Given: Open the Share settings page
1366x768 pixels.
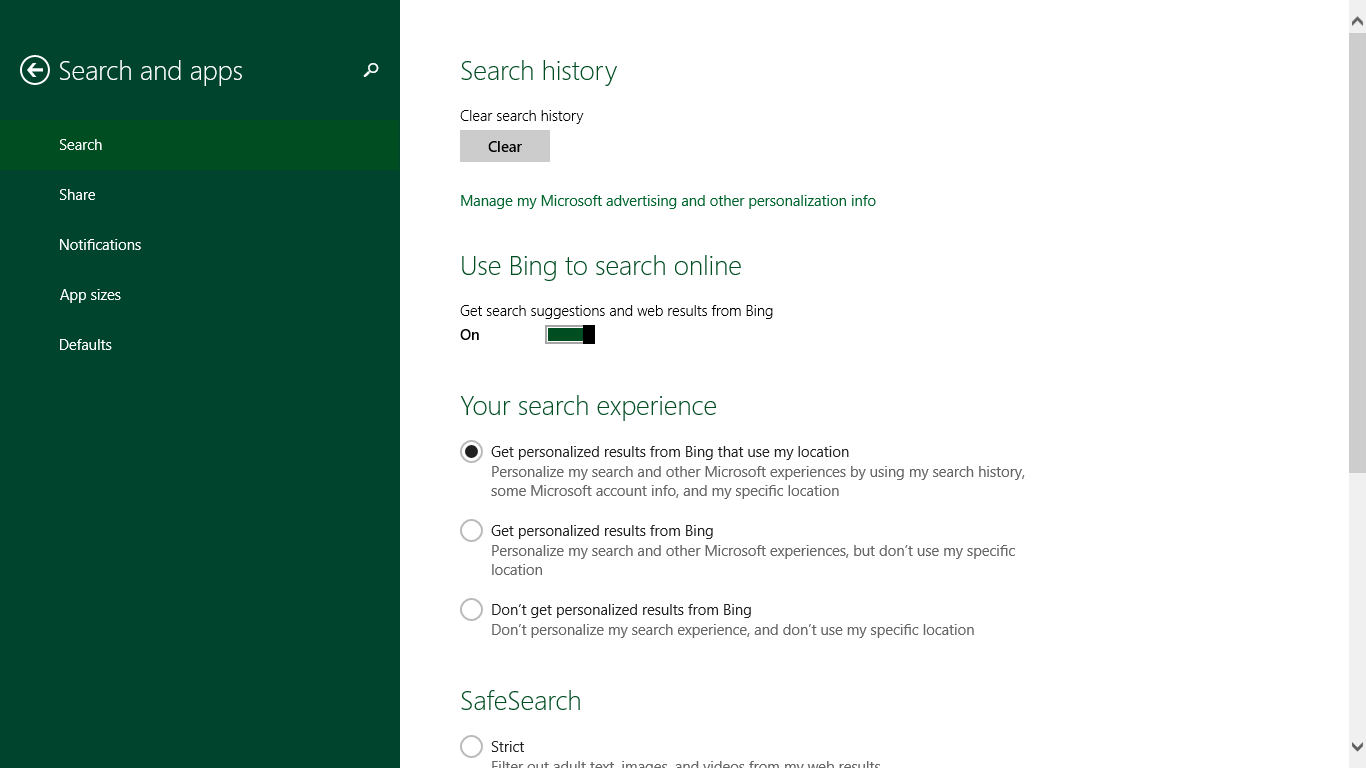Looking at the screenshot, I should (x=200, y=195).
